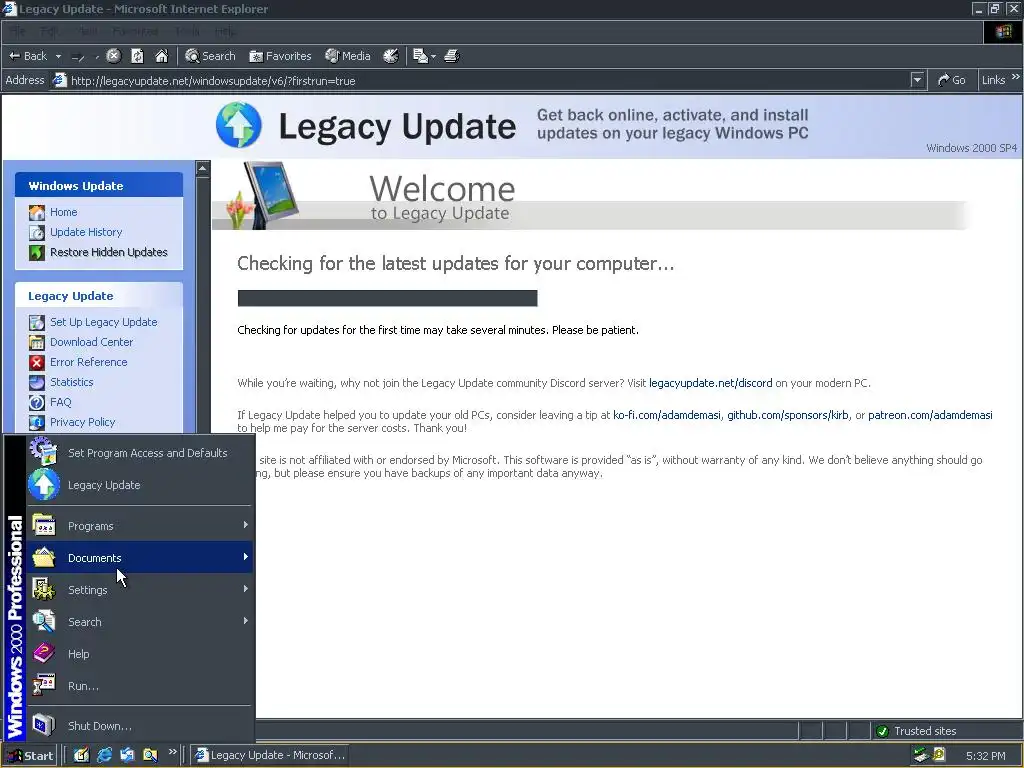Open the github.com/sponsors/kirb link
This screenshot has width=1024, height=768.
coord(788,415)
